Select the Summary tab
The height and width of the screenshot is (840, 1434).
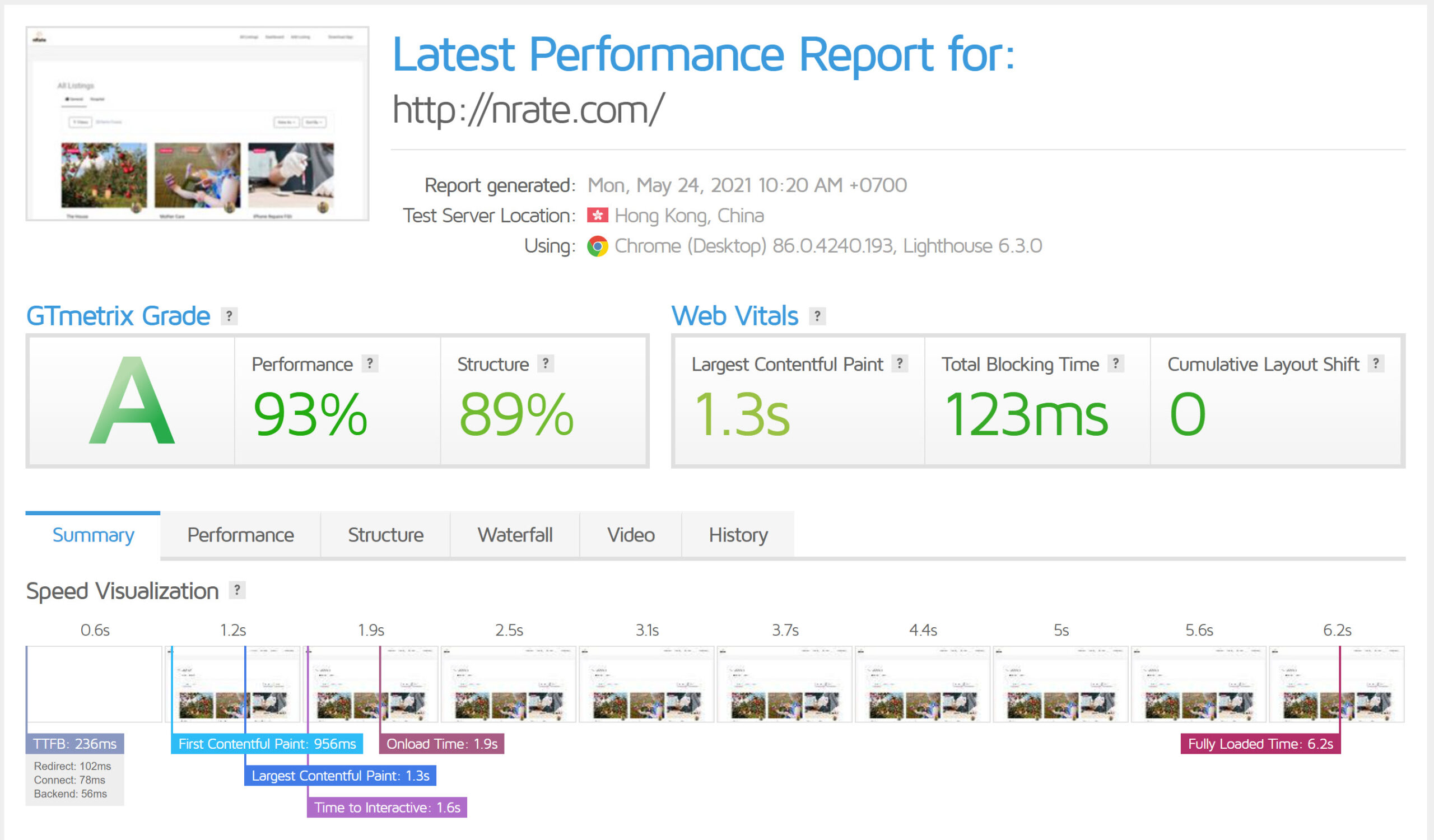[93, 535]
